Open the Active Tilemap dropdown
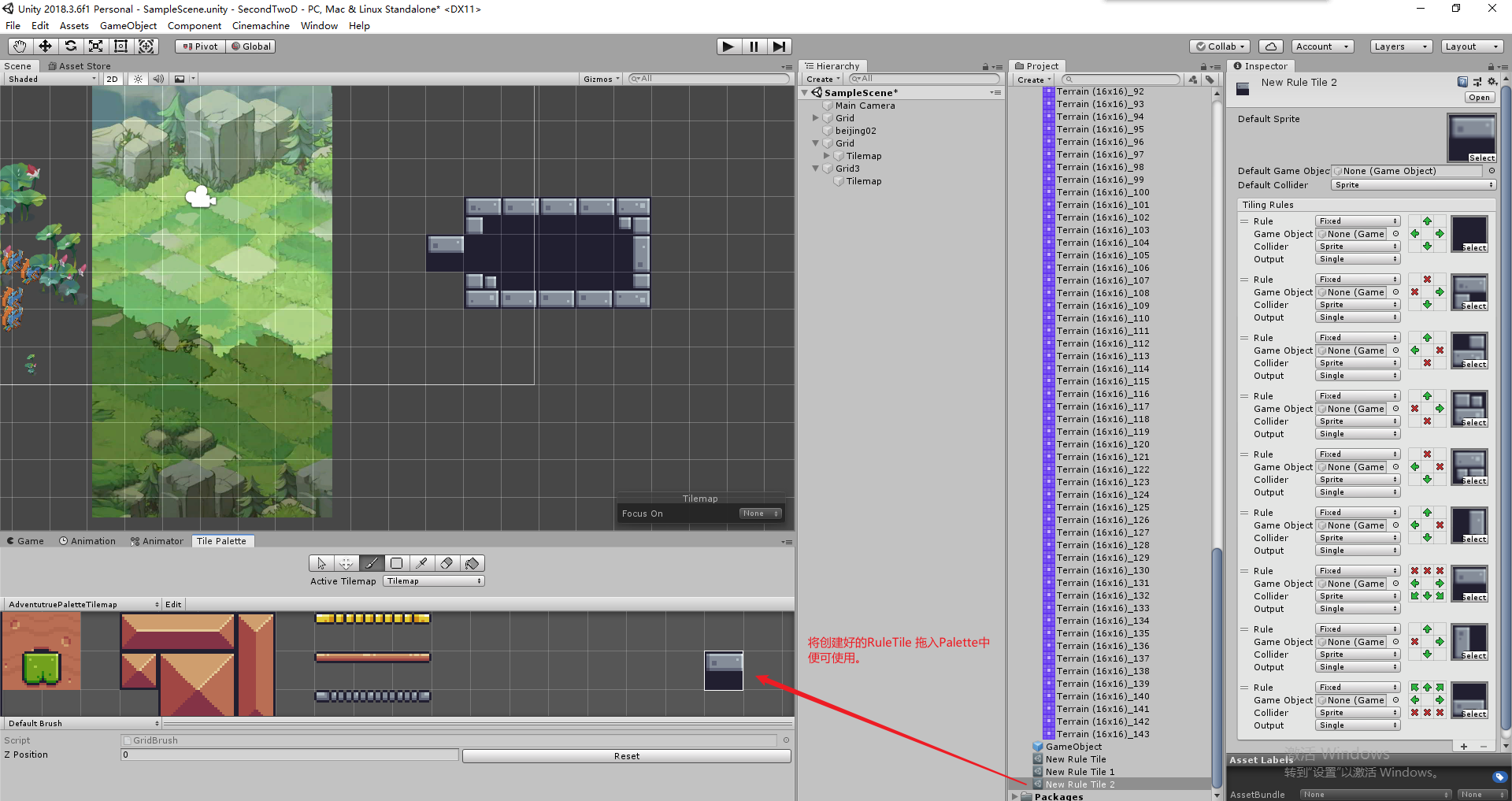 (x=434, y=581)
